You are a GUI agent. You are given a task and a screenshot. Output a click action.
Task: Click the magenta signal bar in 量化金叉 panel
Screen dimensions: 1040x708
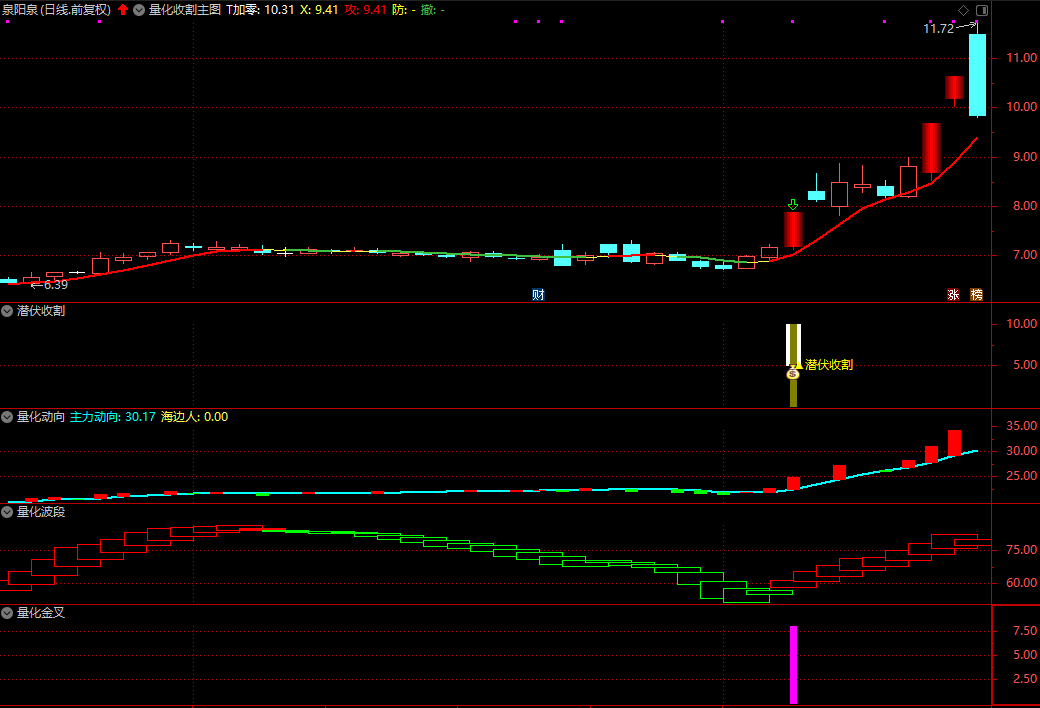click(793, 664)
